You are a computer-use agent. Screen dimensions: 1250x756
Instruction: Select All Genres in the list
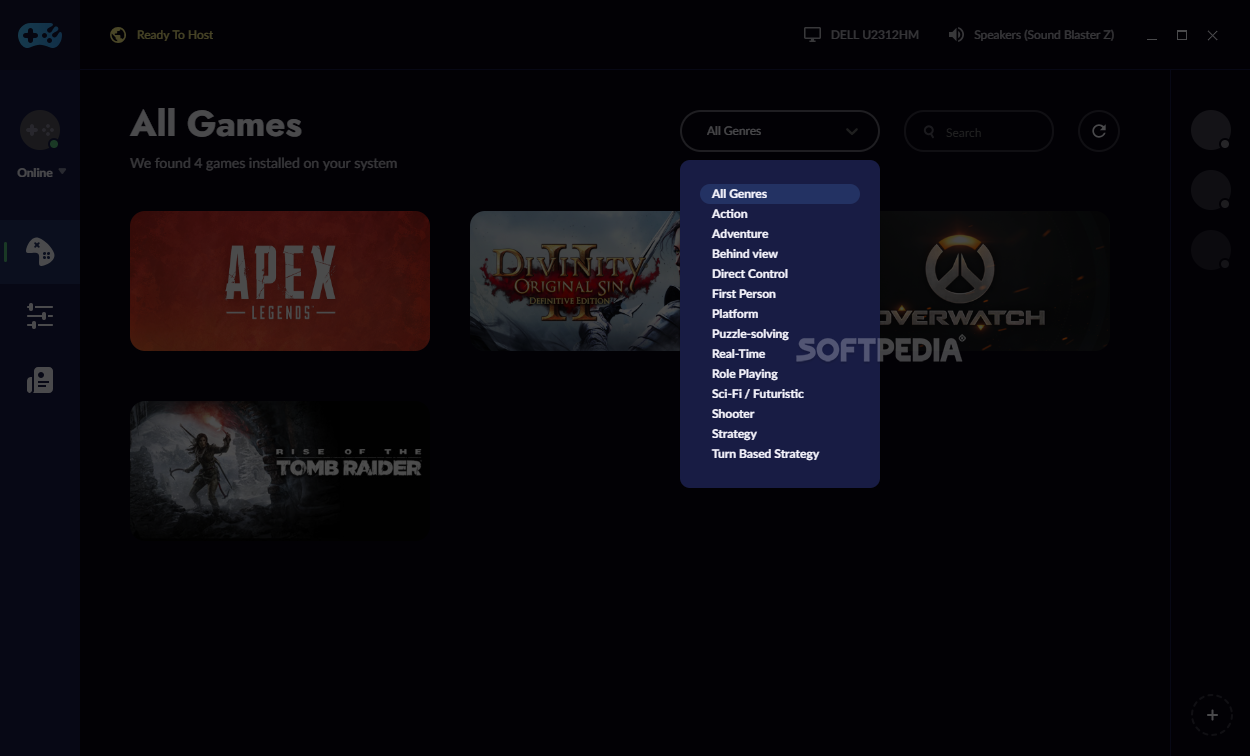(780, 194)
